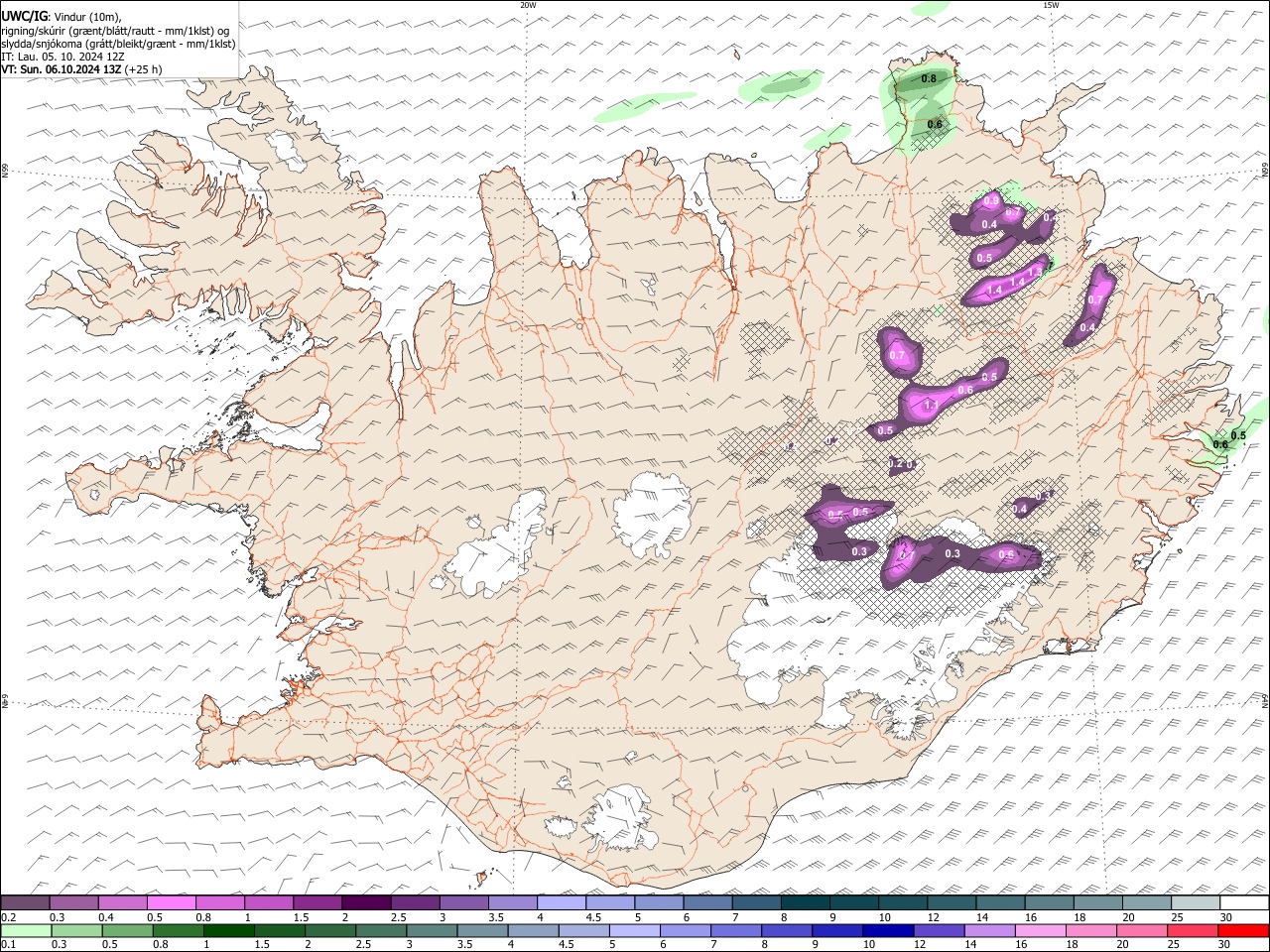
Task: Click the red 30 swatch in the bottom legend row
Action: [x=1244, y=930]
